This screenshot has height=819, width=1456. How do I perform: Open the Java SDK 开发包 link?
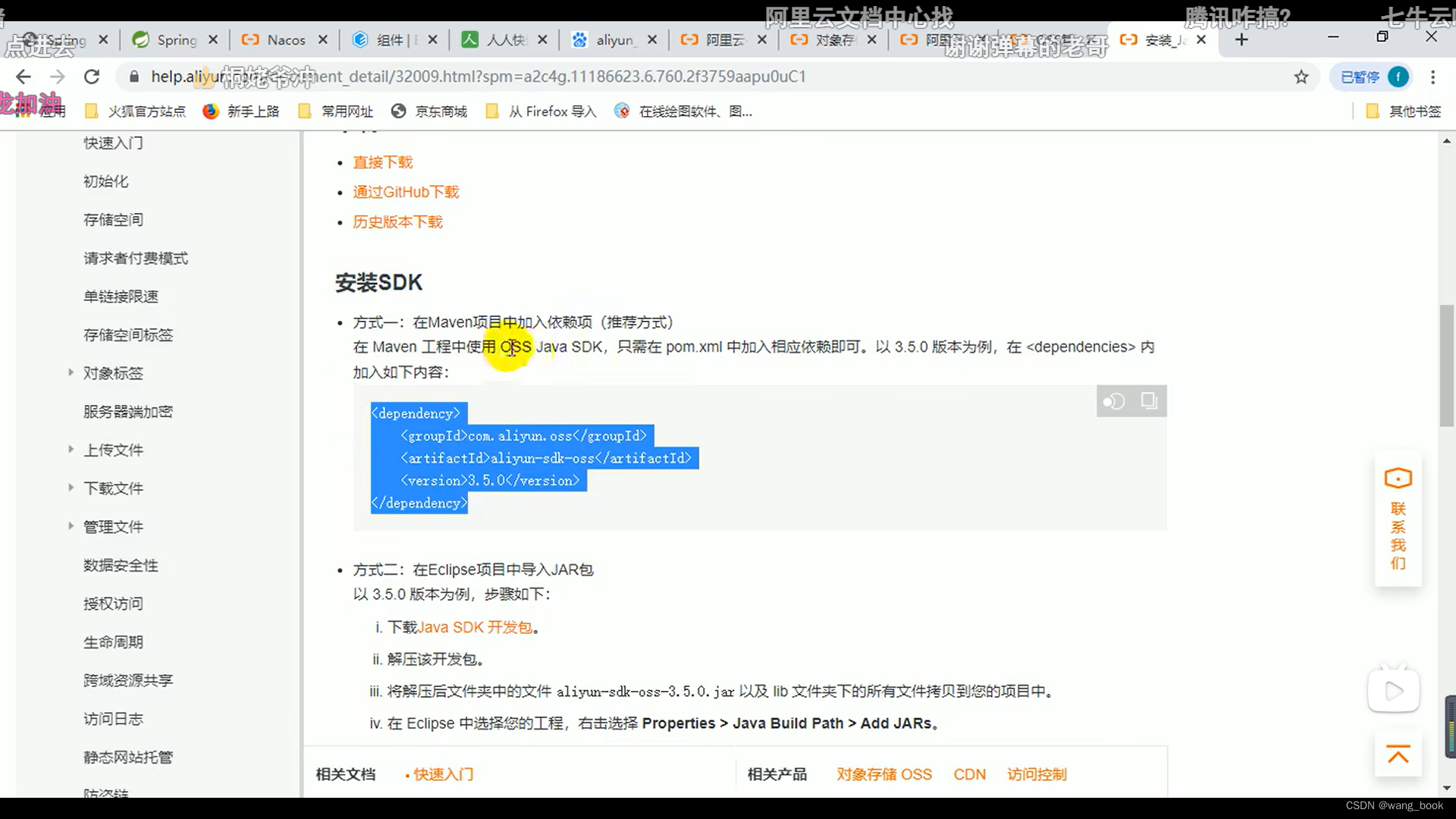pos(475,627)
